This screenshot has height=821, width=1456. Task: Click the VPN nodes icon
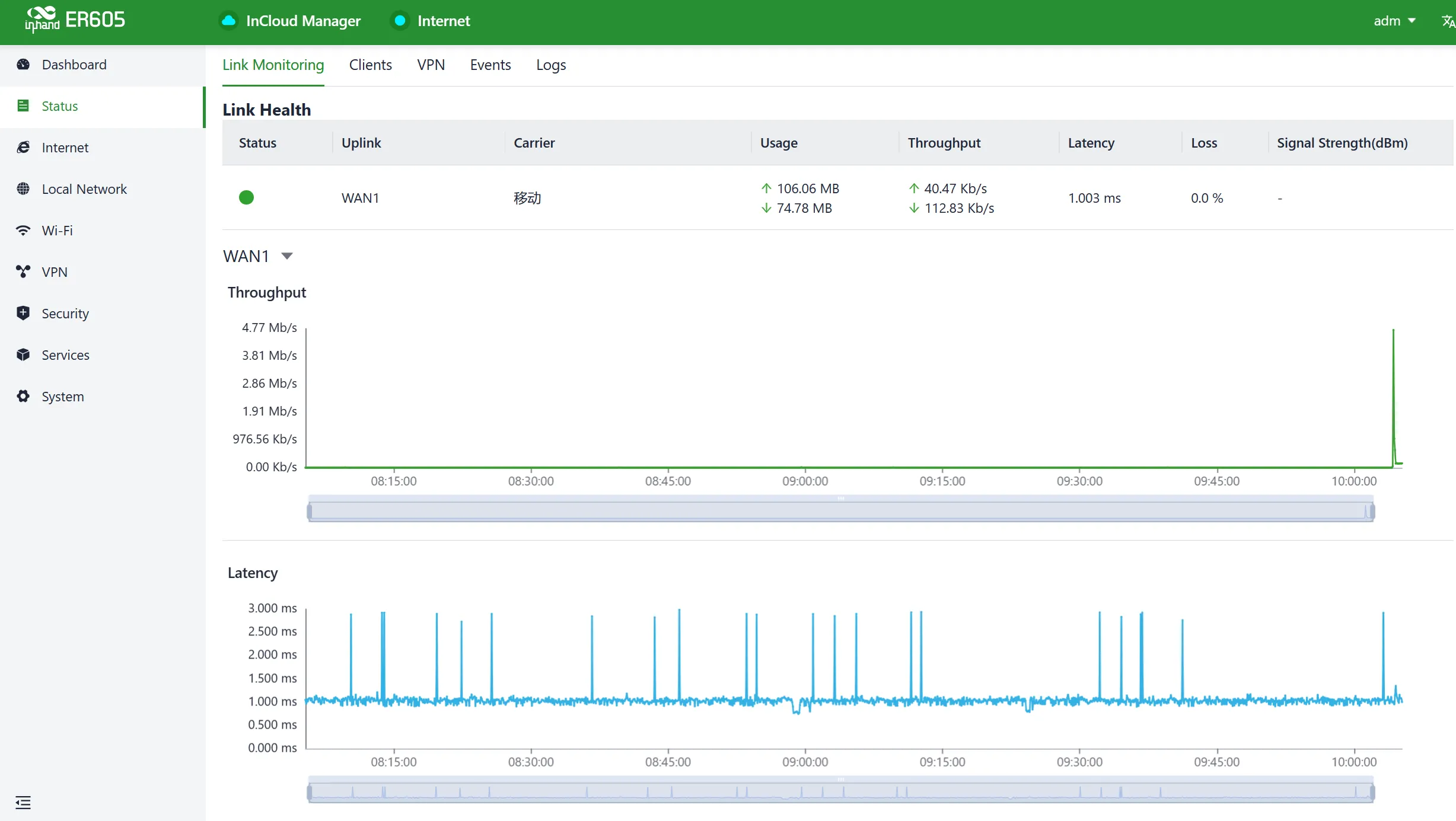click(x=23, y=271)
